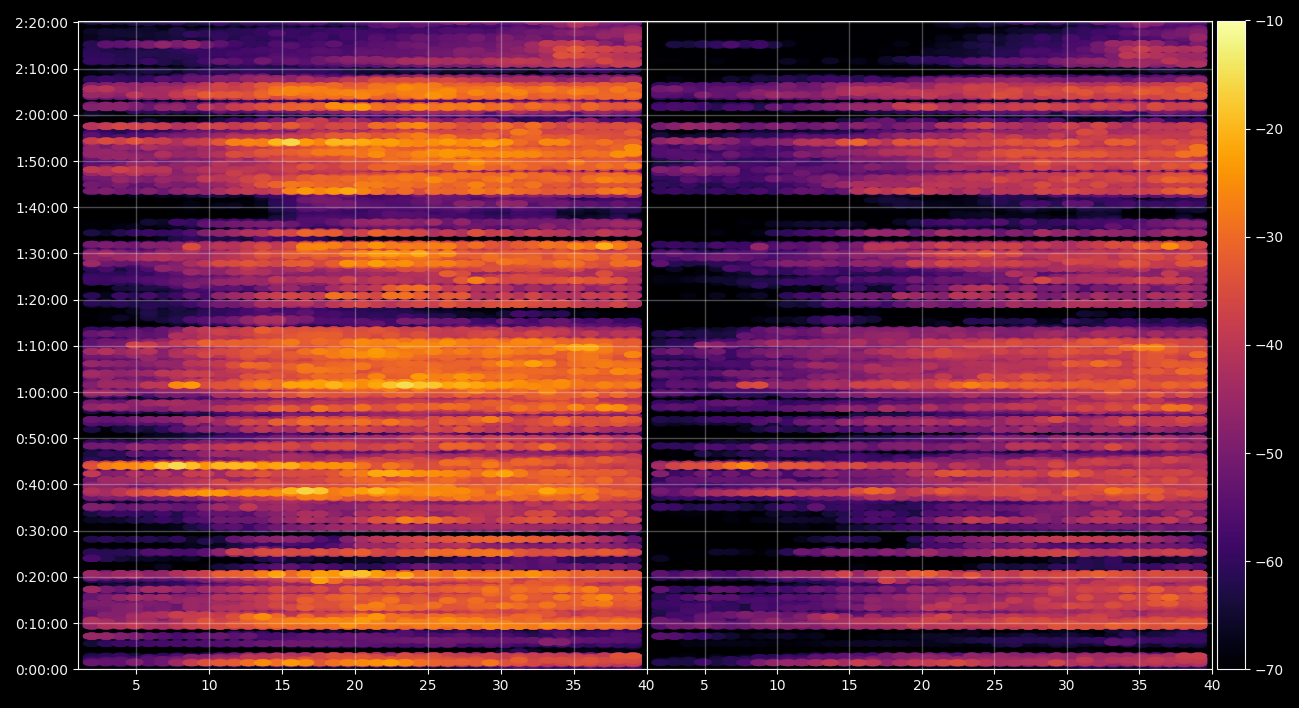Click x-axis tick 25 of left heatmap
Screen dimensions: 1299x708
tap(428, 686)
